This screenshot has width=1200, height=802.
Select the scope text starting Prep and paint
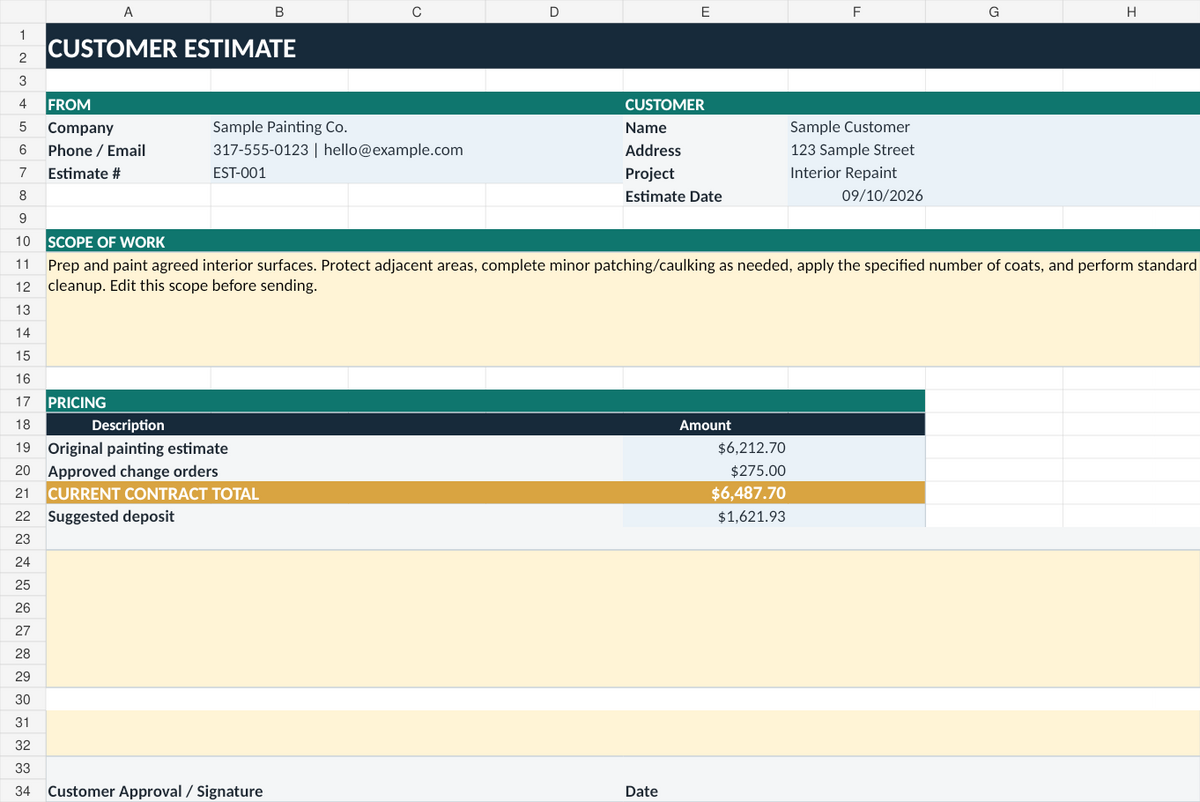coord(622,310)
